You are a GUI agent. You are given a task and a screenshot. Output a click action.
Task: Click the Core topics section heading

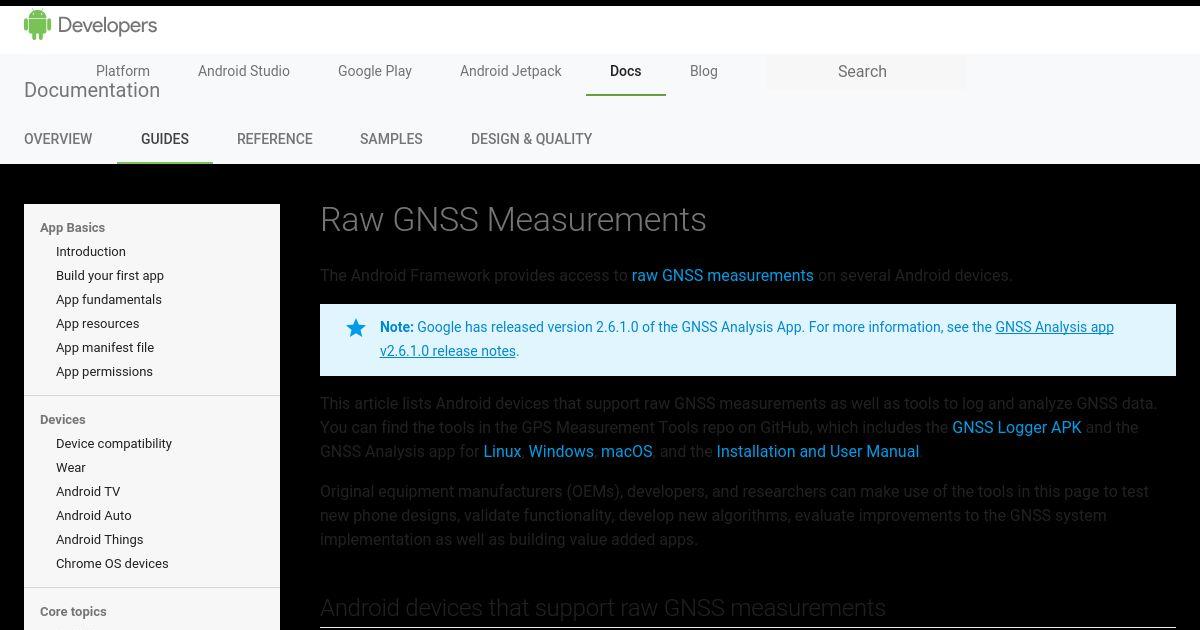[x=73, y=612]
